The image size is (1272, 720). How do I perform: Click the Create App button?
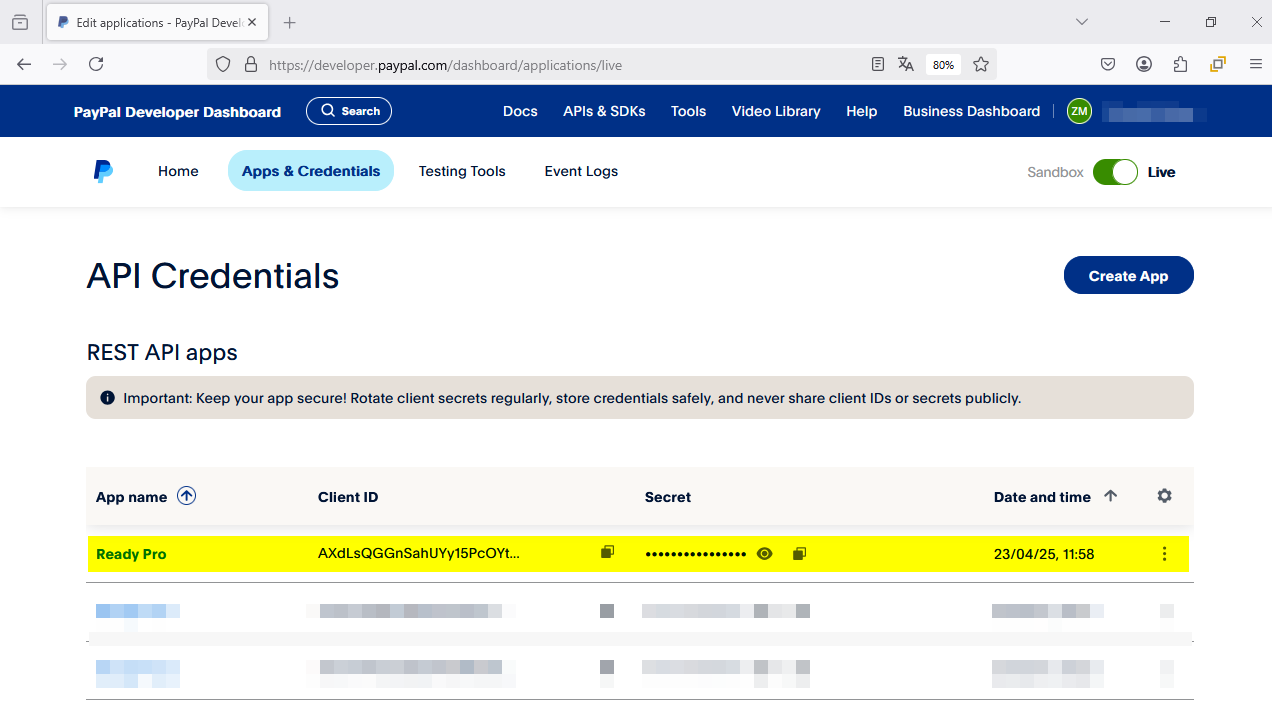click(1128, 275)
